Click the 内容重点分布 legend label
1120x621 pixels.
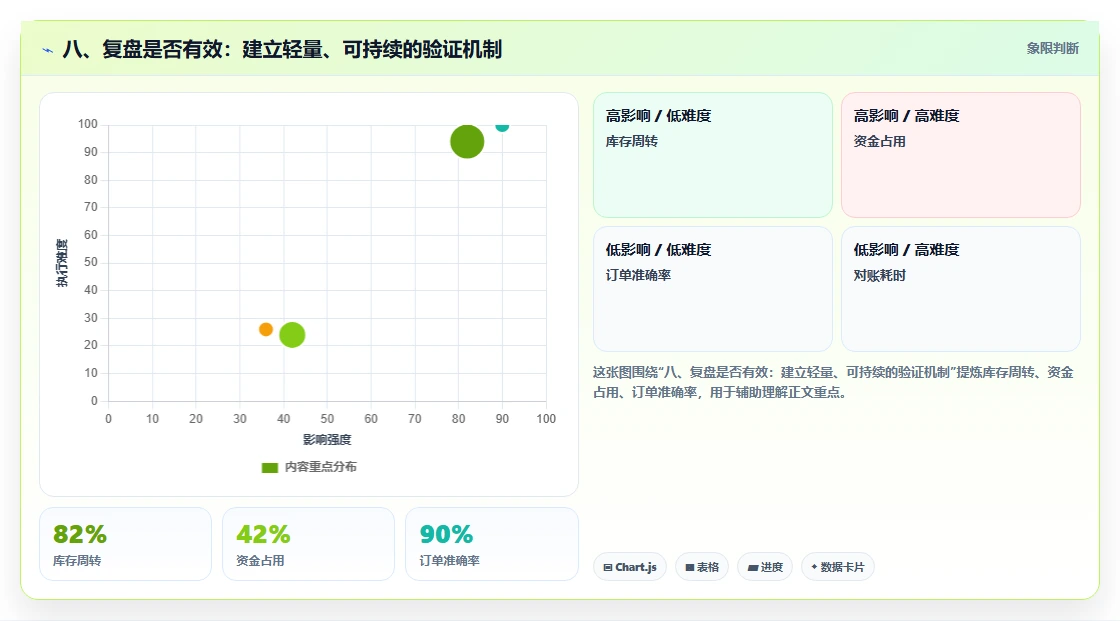pyautogui.click(x=321, y=467)
